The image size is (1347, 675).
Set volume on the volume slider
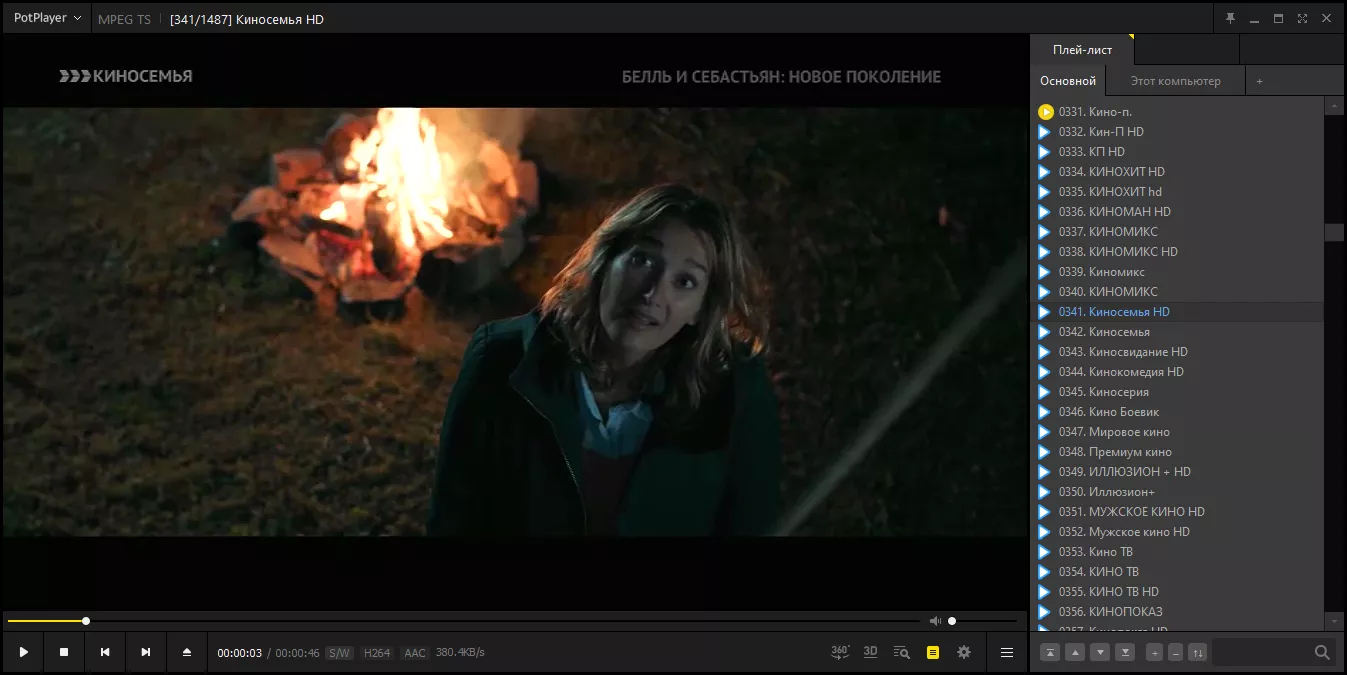tap(983, 621)
